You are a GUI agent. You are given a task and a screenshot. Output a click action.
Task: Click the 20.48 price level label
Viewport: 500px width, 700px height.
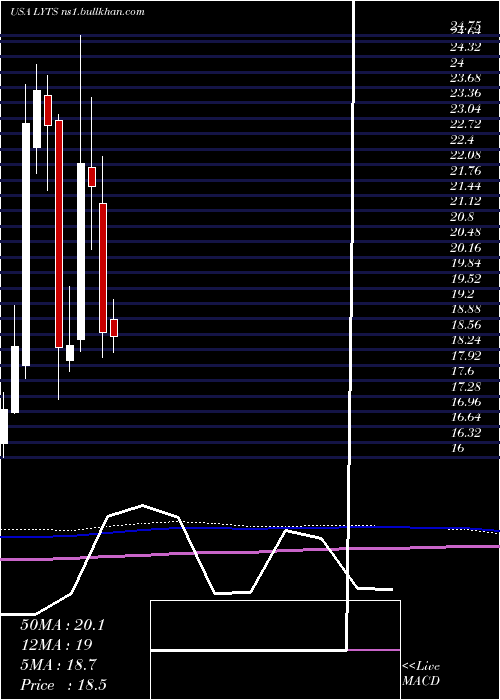coord(466,233)
